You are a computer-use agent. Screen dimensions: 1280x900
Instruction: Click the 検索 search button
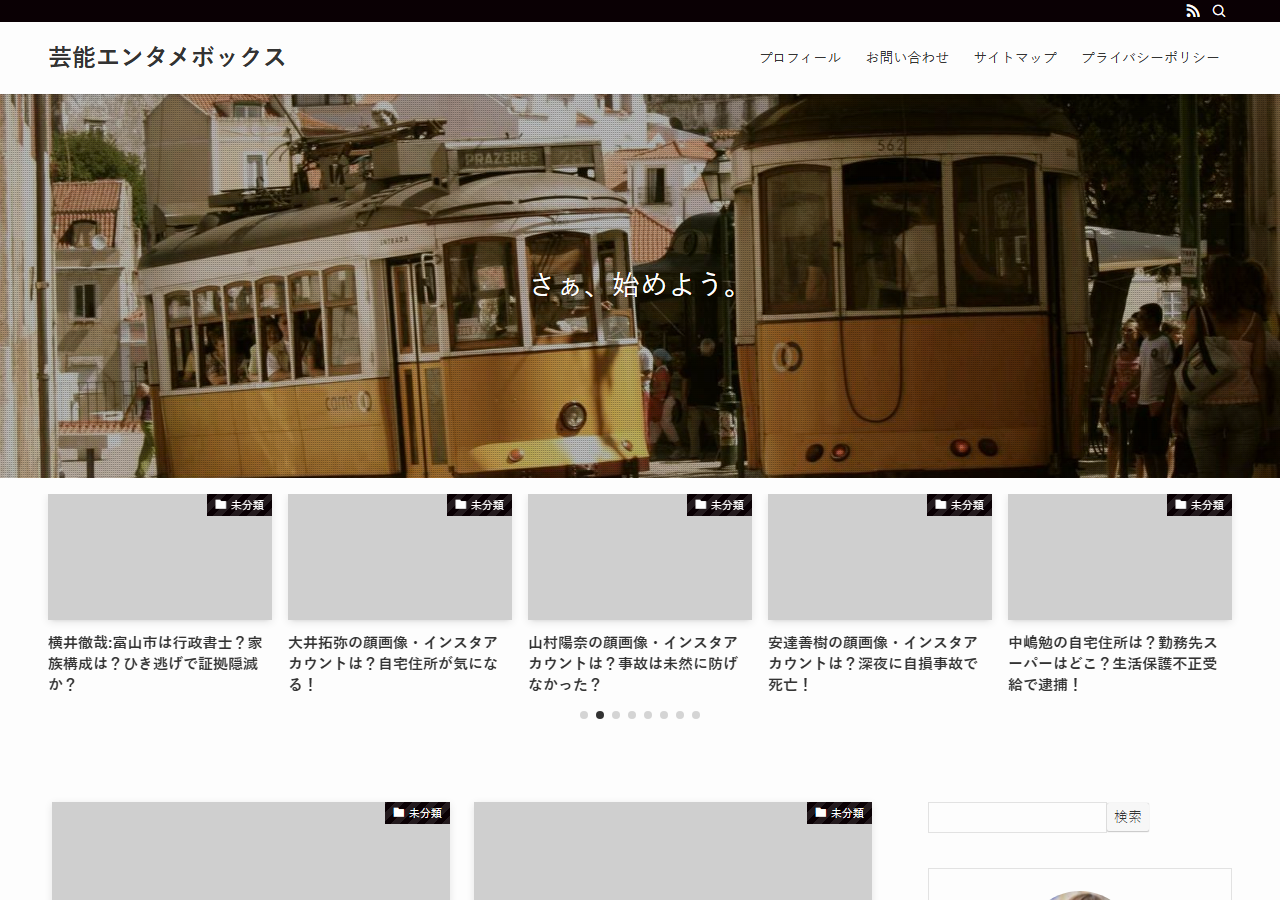pyautogui.click(x=1128, y=817)
